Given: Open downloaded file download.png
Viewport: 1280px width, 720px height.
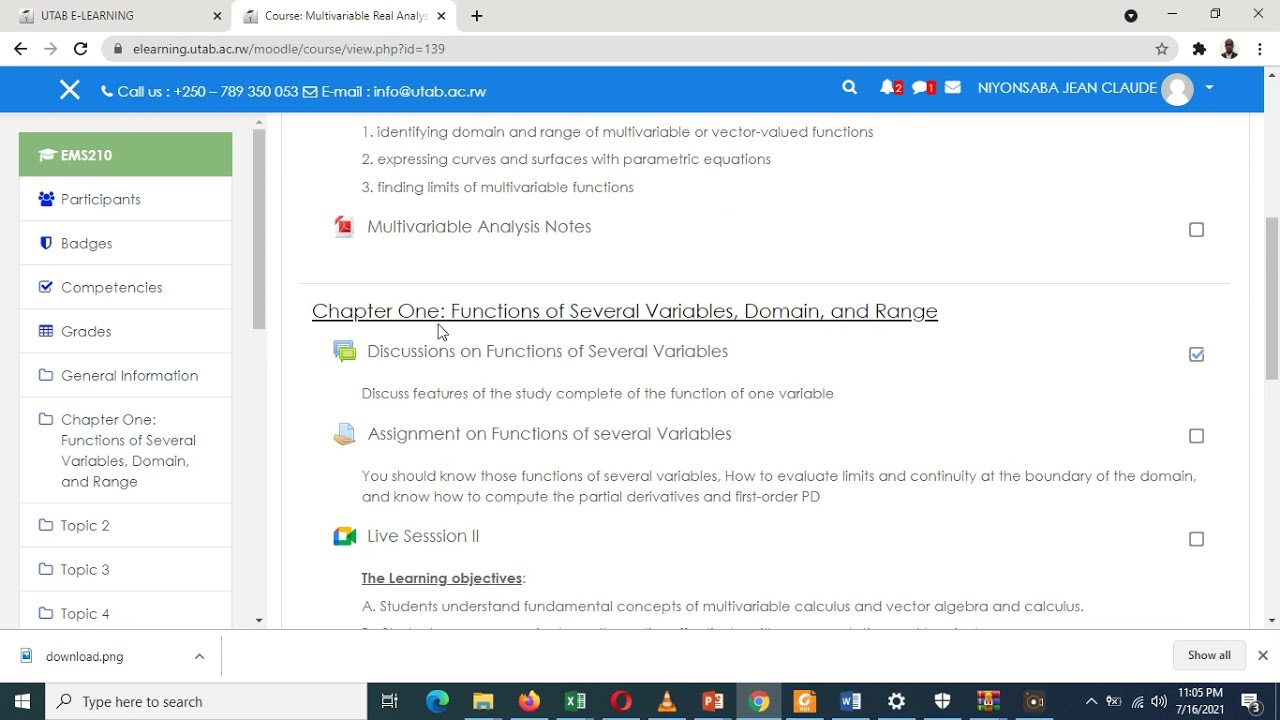Looking at the screenshot, I should (85, 656).
